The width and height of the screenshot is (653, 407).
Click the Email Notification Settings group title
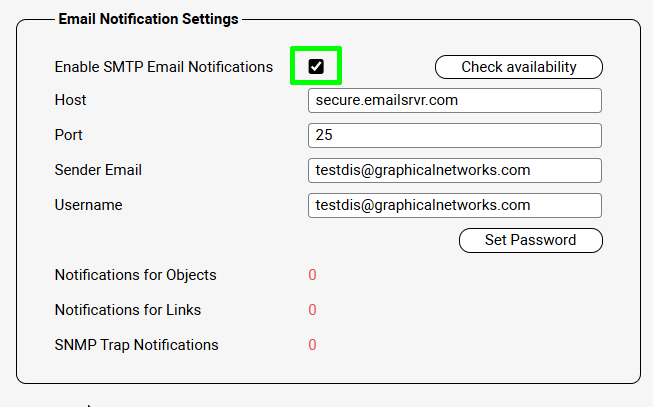148,19
